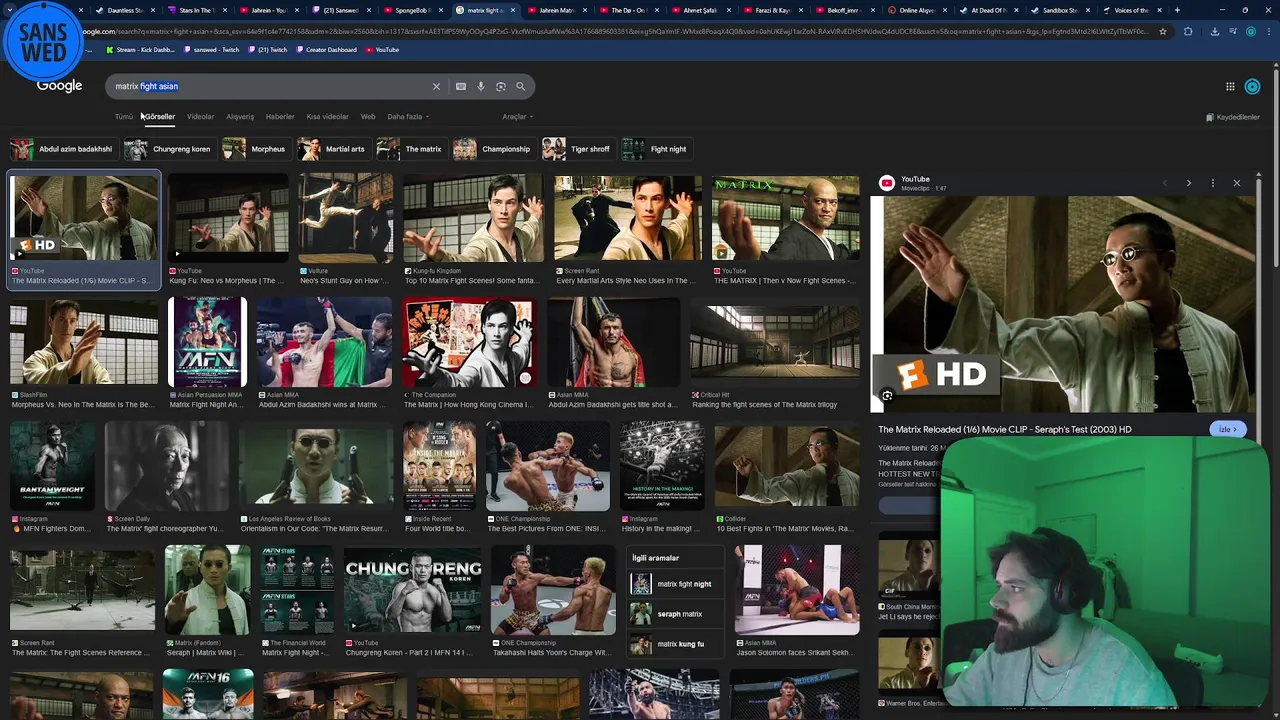Switch to Haberler tab
This screenshot has width=1280, height=720.
280,117
